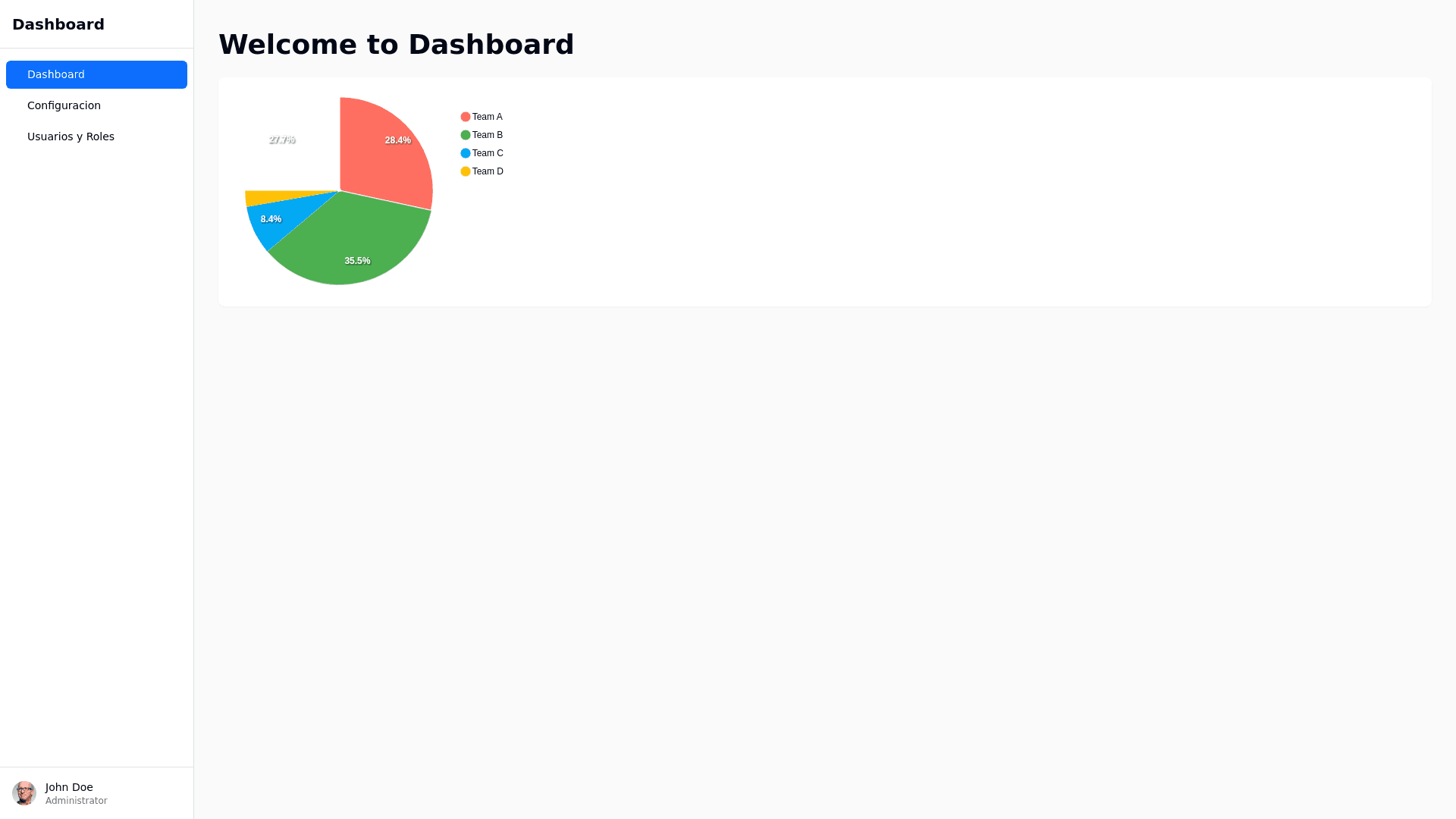Select the green 35.5% pie slice

click(353, 243)
